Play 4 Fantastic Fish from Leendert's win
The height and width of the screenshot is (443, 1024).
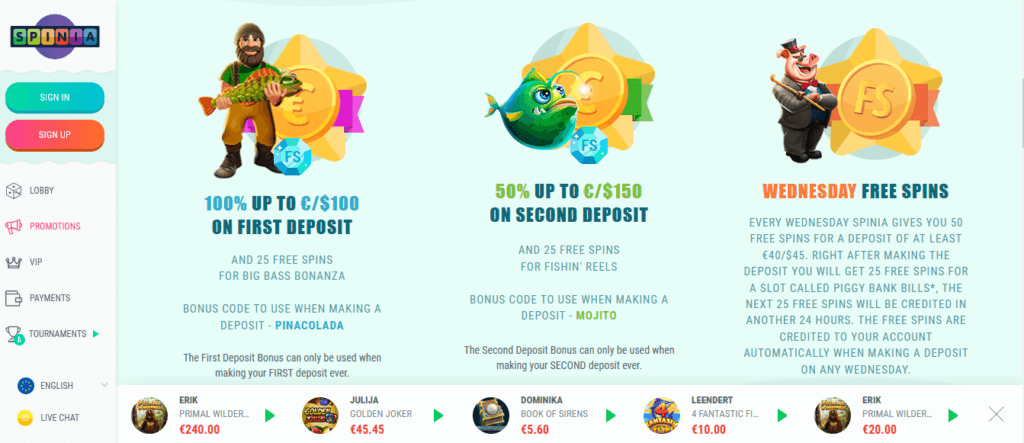782,415
